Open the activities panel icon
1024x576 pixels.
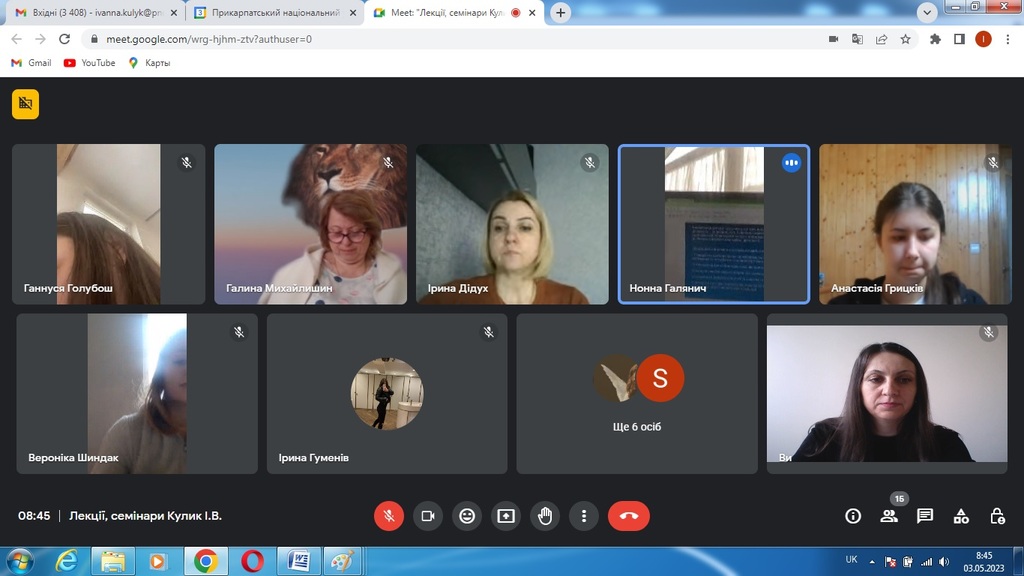point(961,516)
